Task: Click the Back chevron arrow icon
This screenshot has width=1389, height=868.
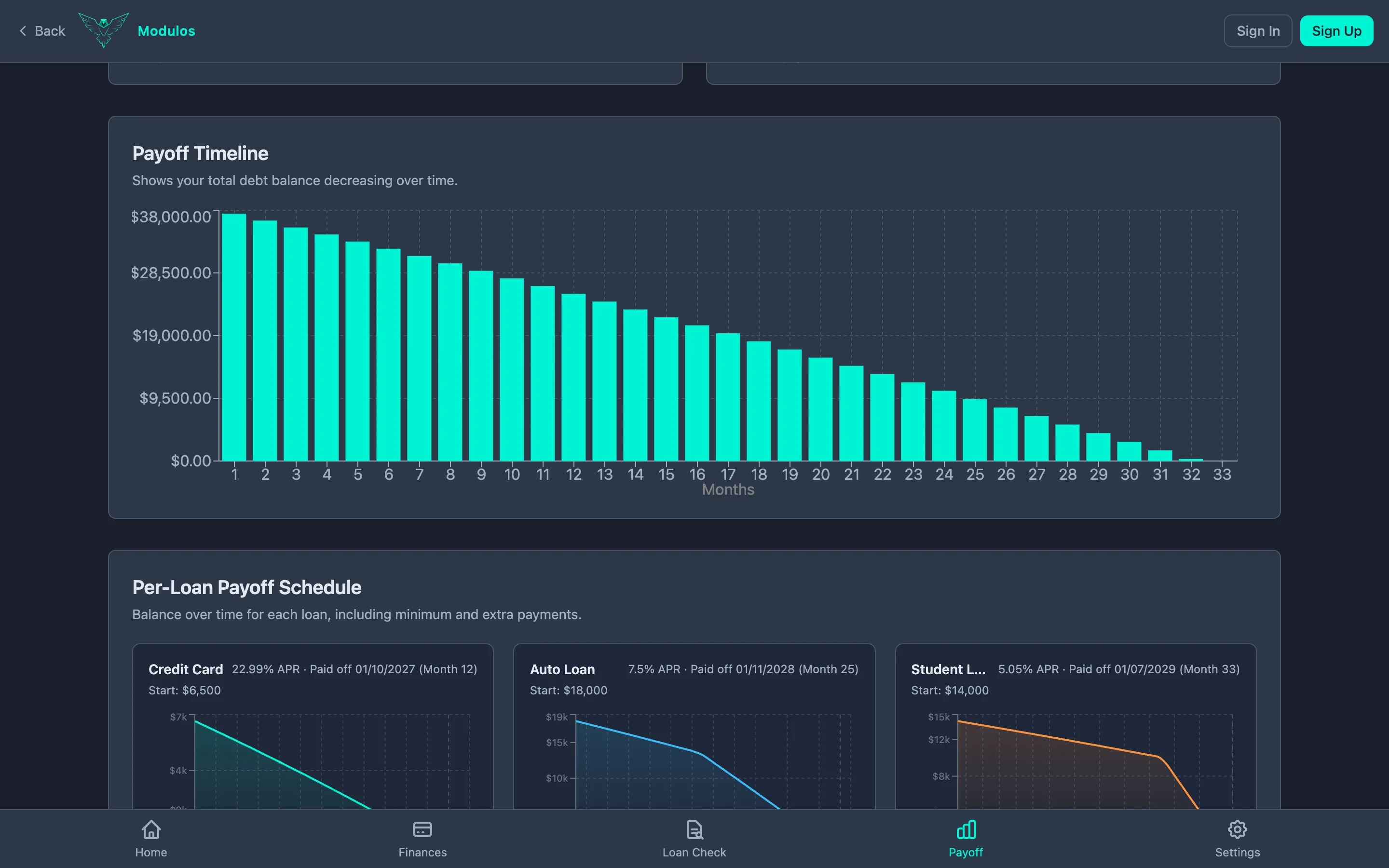Action: (23, 31)
